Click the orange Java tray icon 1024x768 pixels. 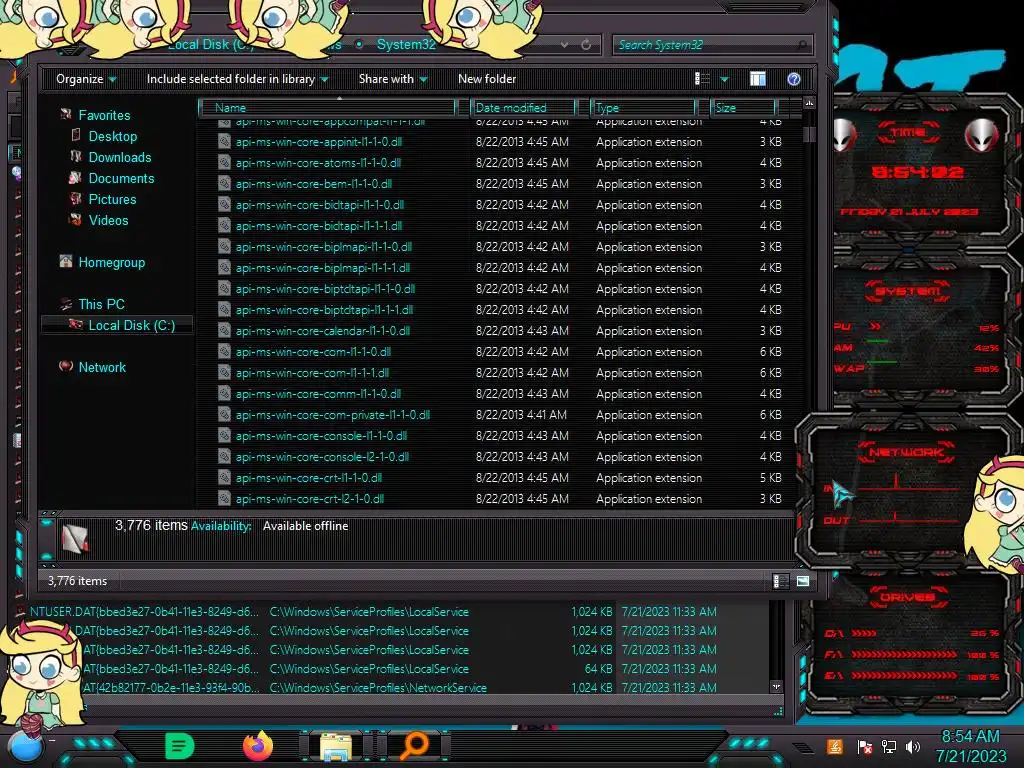point(835,746)
